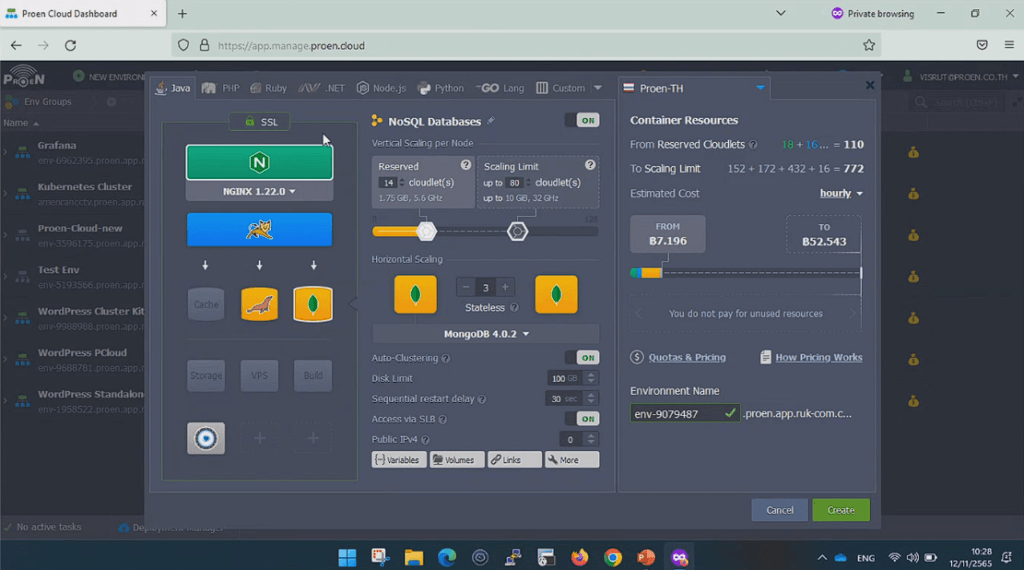This screenshot has height=570, width=1024.
Task: Open Scaling Limit help tooltip
Action: click(590, 165)
